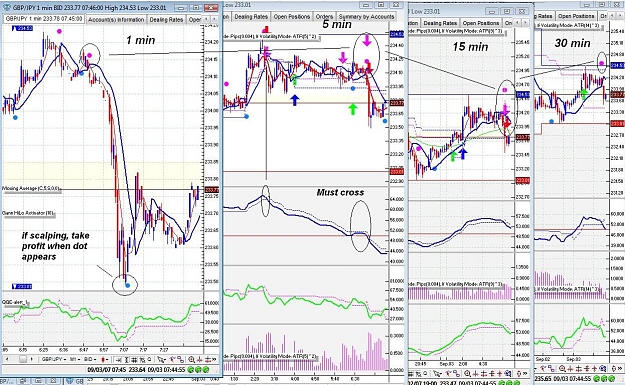Open the Orders tab in 5 min window

coord(324,17)
